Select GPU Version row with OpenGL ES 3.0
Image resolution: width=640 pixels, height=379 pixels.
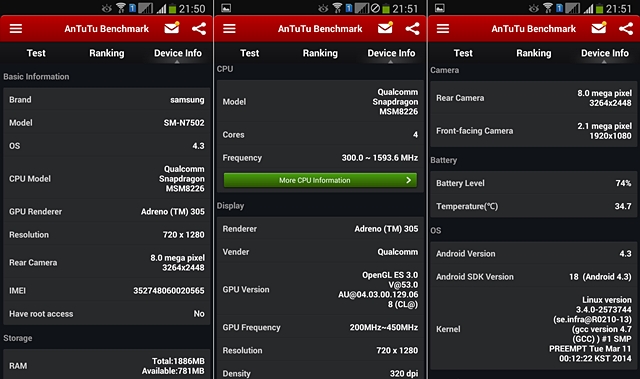click(320, 290)
